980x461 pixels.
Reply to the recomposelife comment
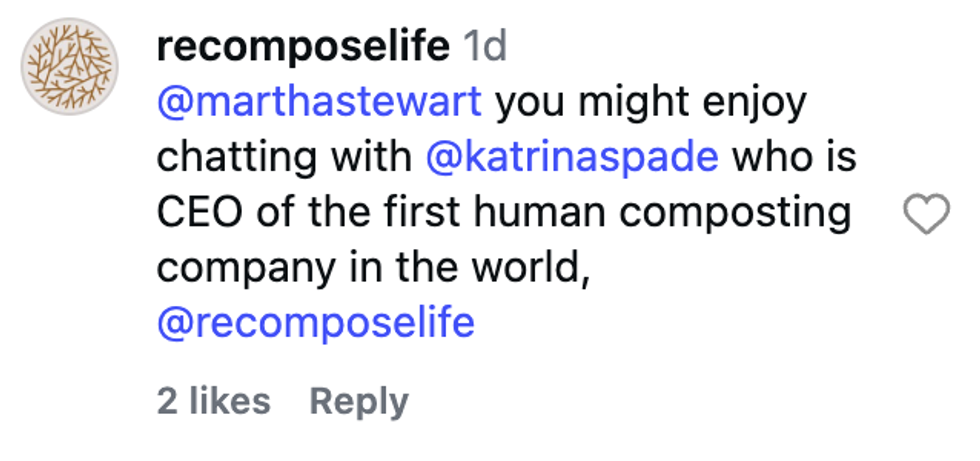pos(359,401)
